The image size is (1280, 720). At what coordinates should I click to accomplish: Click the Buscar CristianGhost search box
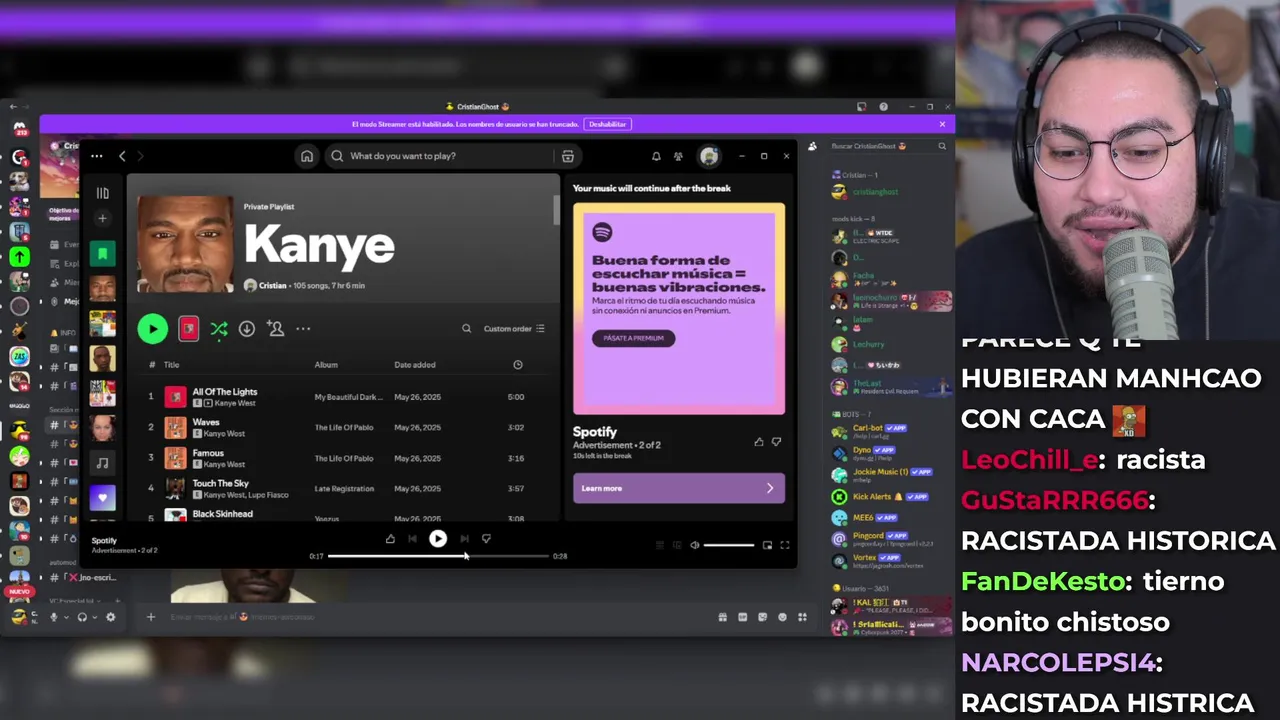pos(888,146)
